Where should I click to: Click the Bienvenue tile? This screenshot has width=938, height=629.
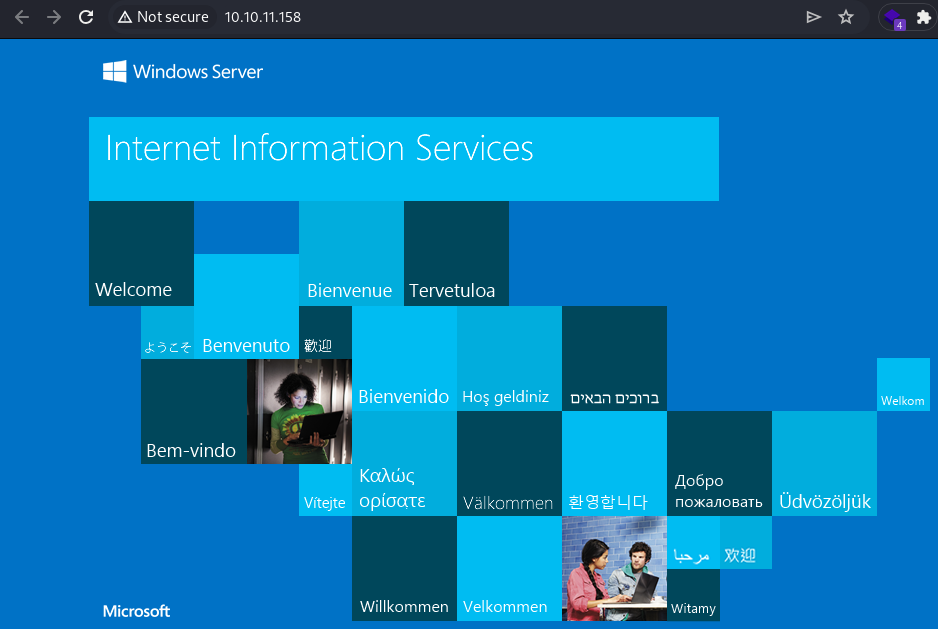[351, 253]
